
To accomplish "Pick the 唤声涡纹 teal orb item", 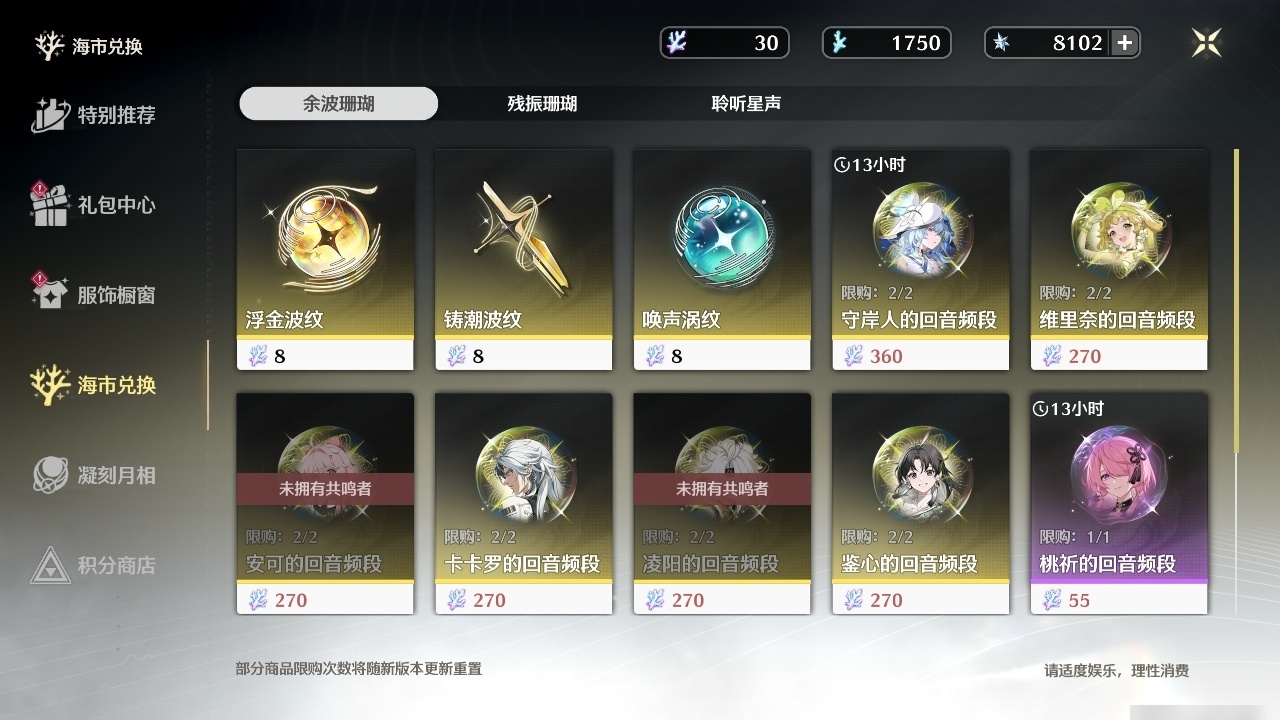I will pos(722,259).
